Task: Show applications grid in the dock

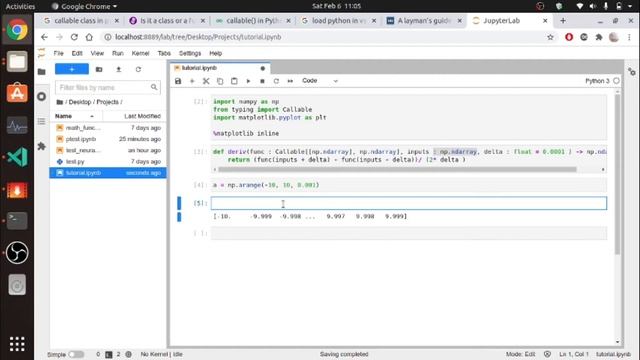Action: click(17, 344)
